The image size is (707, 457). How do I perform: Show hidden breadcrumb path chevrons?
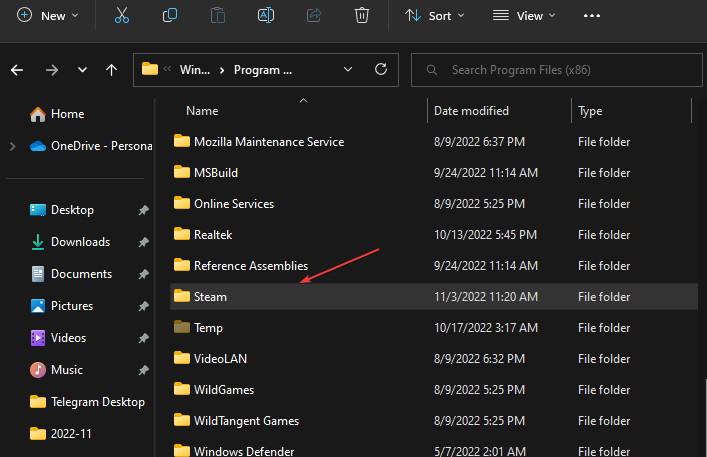coord(167,69)
